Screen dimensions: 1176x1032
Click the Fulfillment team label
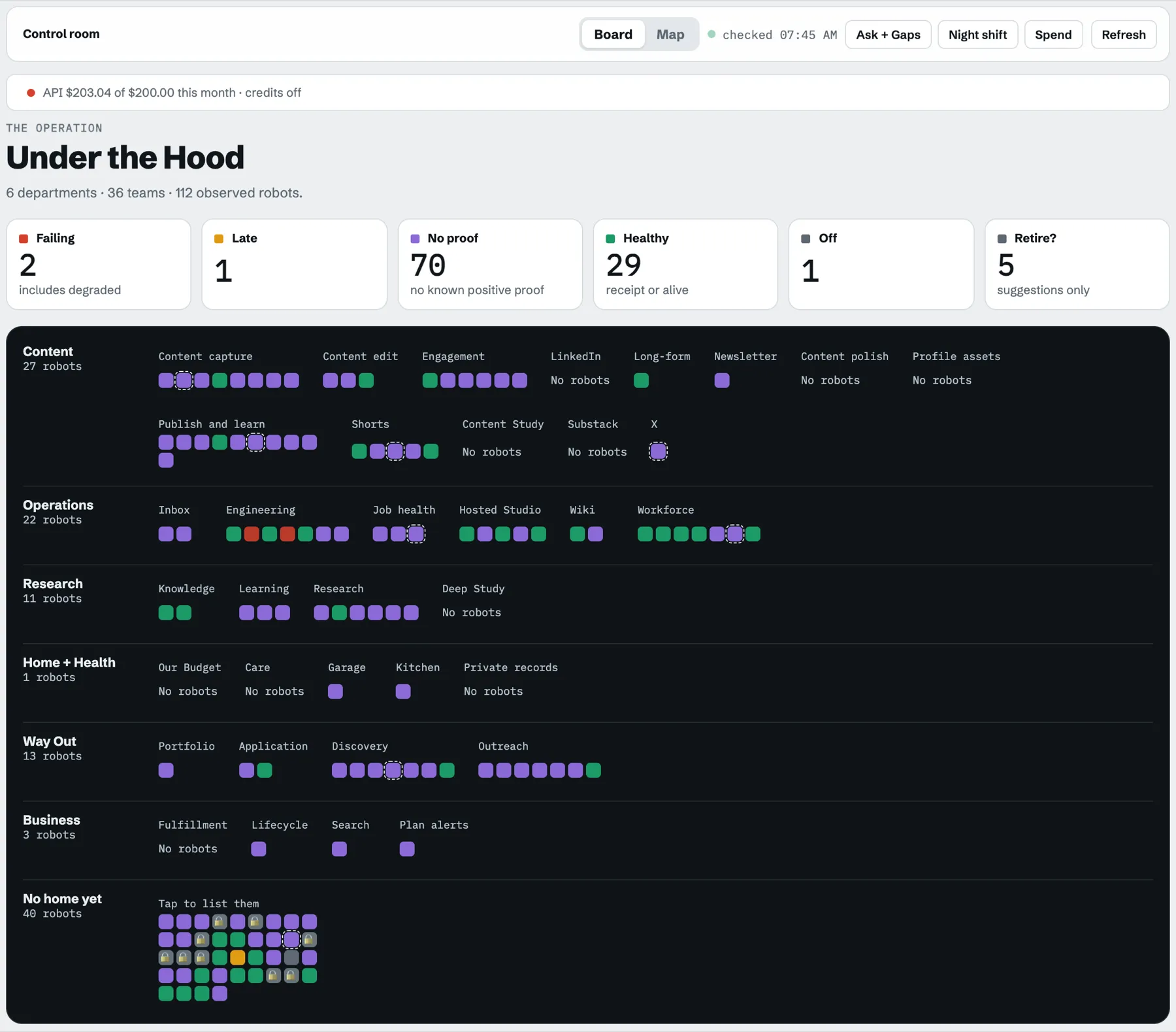coord(193,825)
